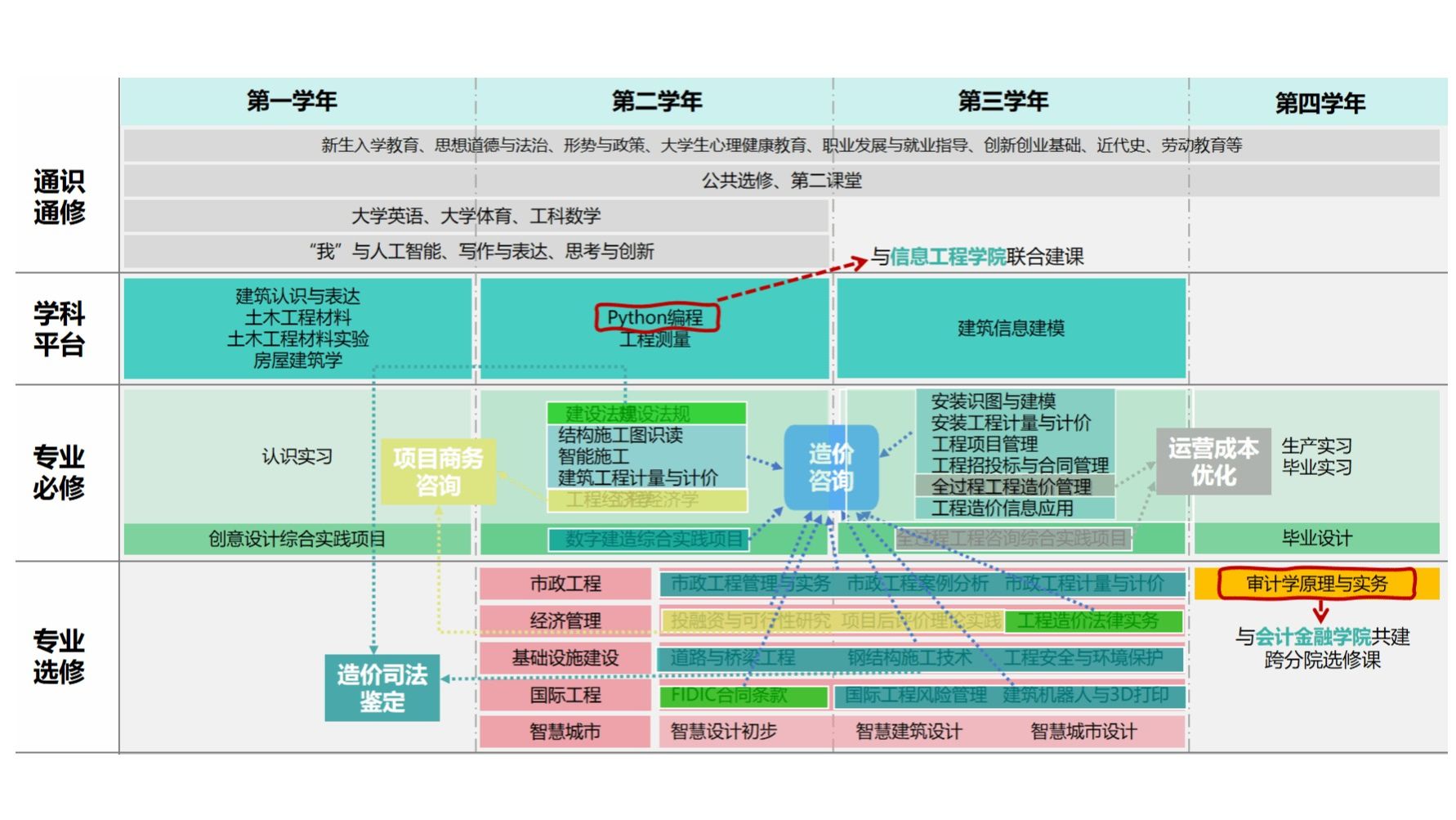Click the gray 运营成本优化 box
Screen dimensions: 1456x820
pyautogui.click(x=1213, y=462)
